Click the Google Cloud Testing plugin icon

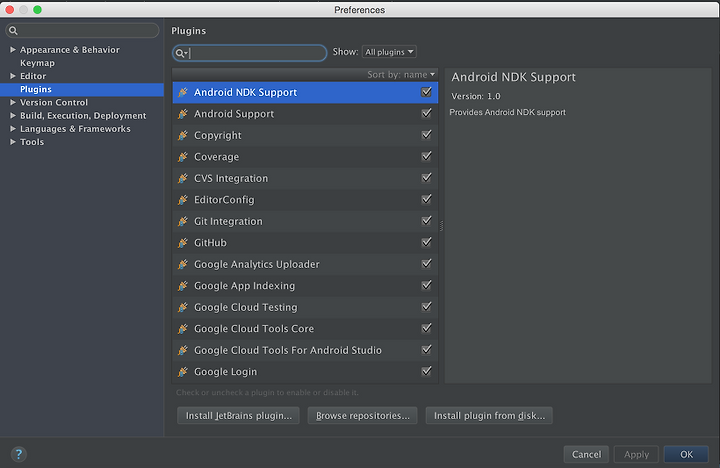pos(183,307)
